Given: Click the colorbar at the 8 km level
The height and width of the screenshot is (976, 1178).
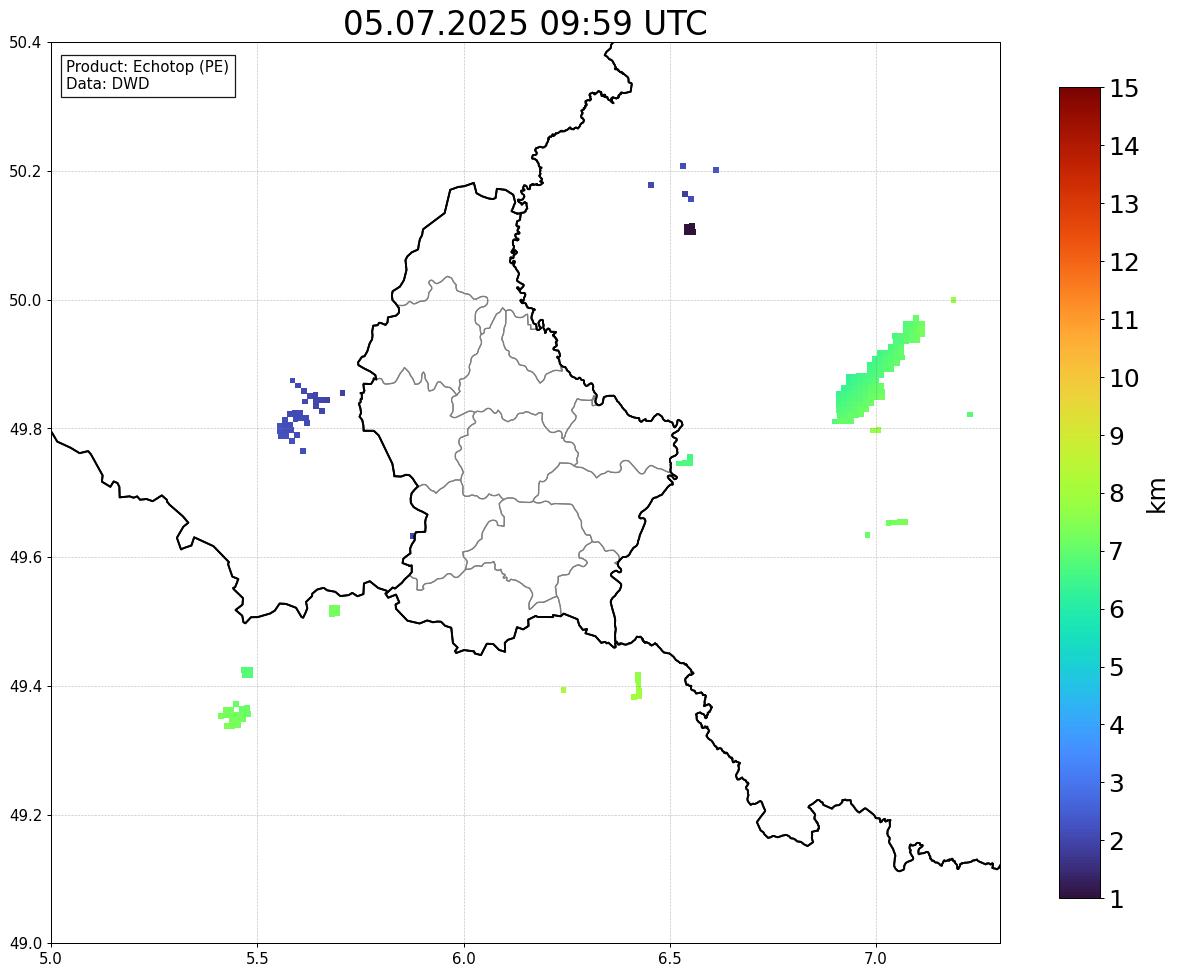Looking at the screenshot, I should click(x=1080, y=494).
